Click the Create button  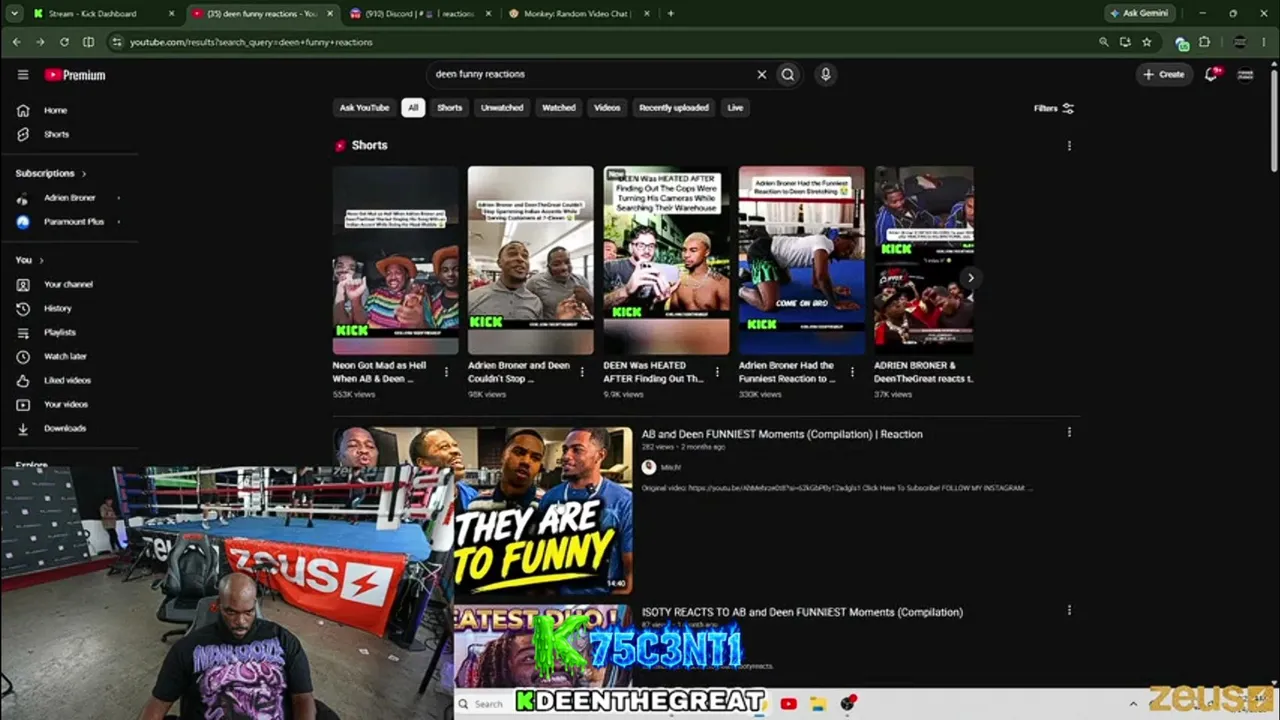[1164, 74]
